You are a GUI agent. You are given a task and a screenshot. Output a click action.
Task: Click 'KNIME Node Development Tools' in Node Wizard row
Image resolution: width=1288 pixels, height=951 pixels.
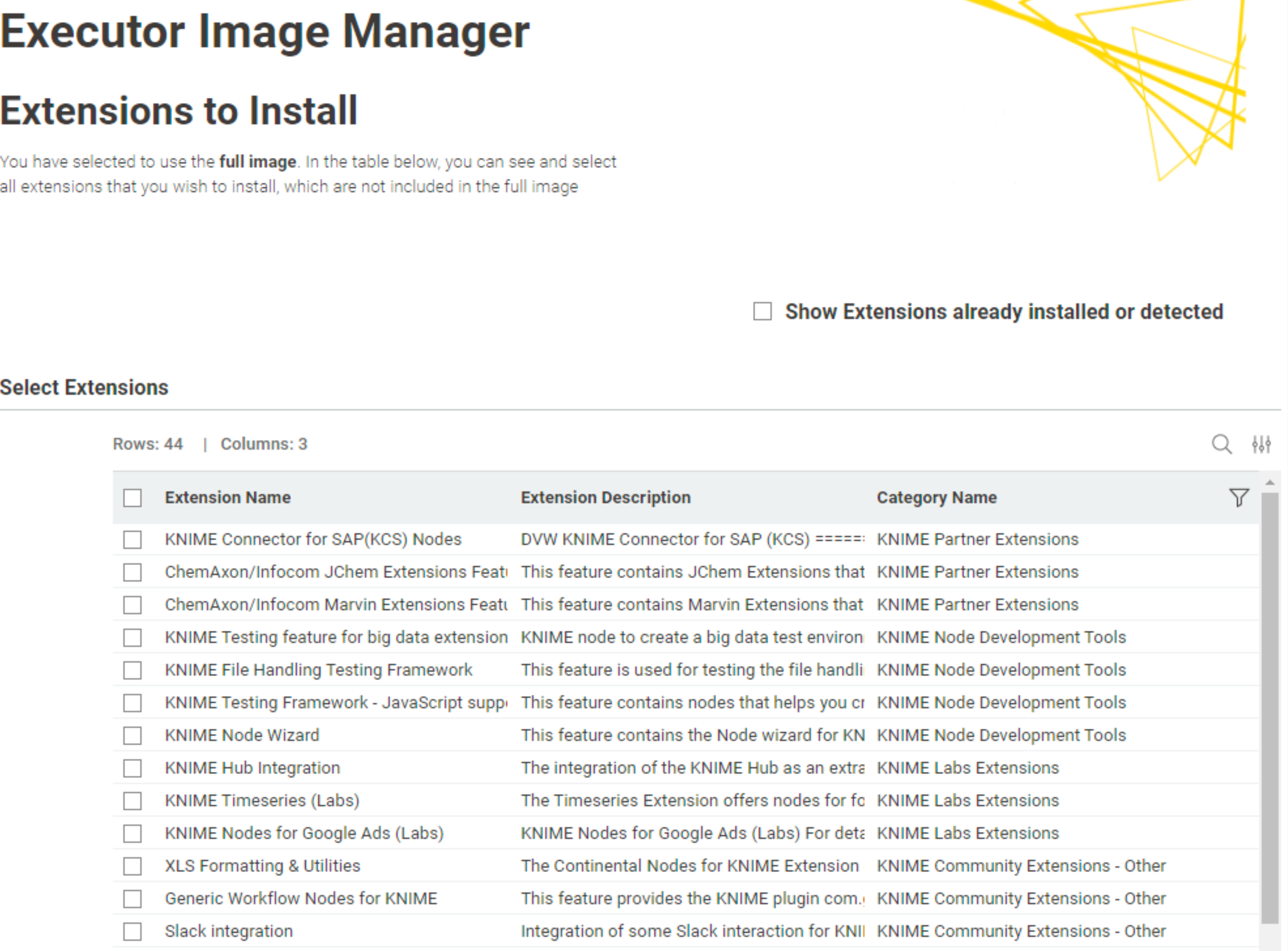pos(1001,735)
